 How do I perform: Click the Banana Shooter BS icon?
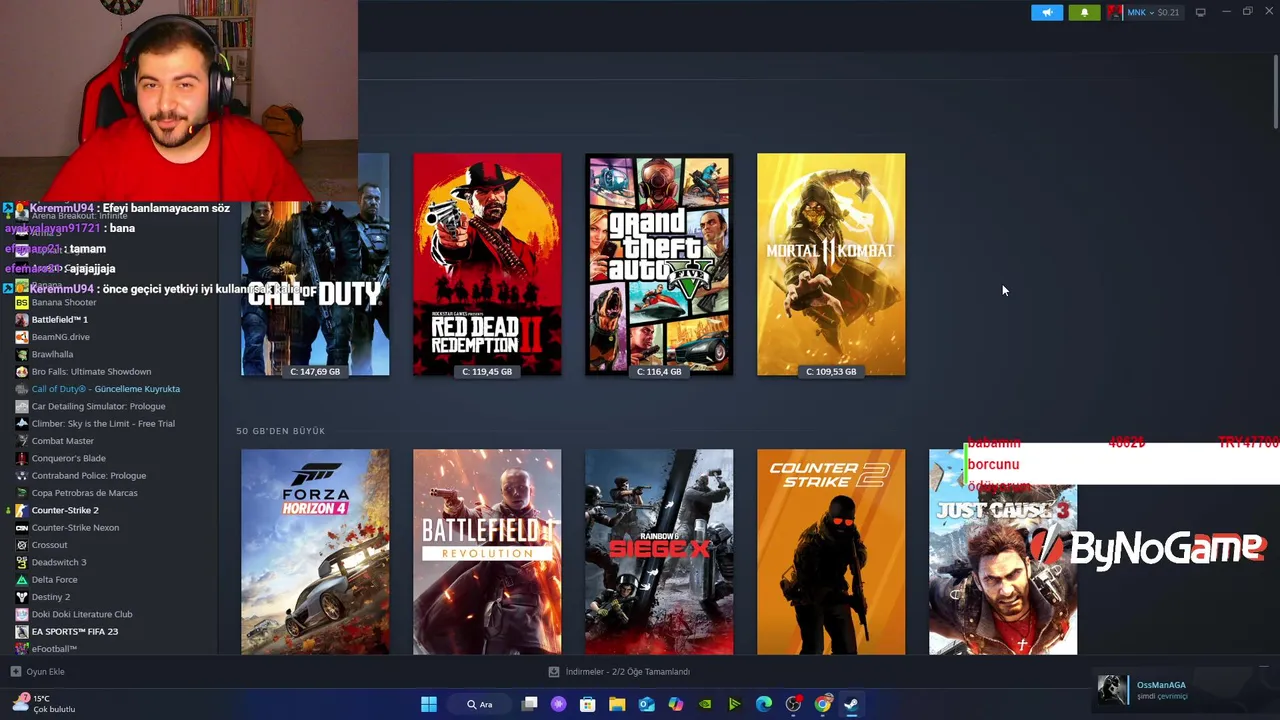(x=22, y=302)
